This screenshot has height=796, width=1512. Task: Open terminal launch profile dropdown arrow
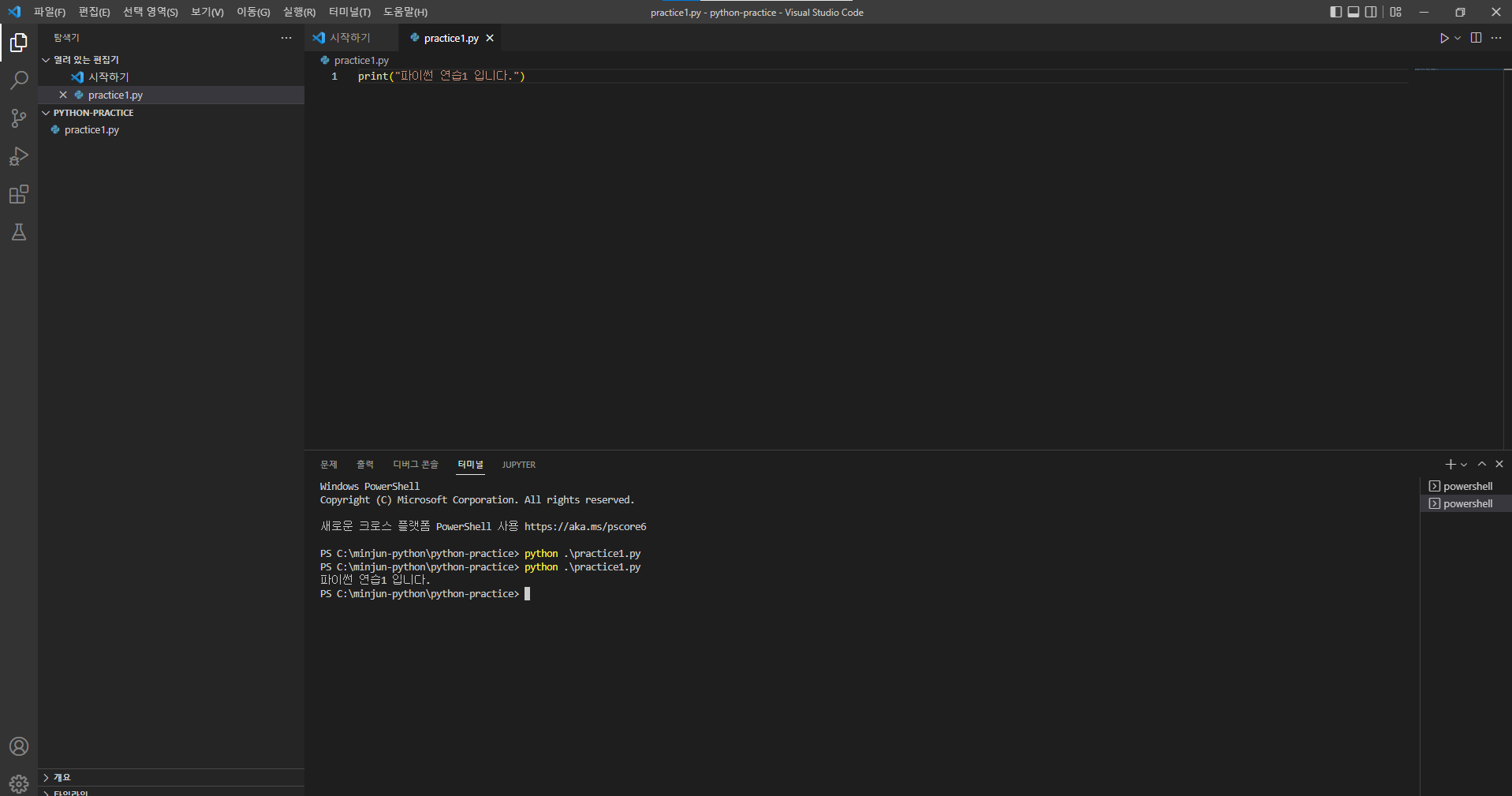coord(1464,465)
